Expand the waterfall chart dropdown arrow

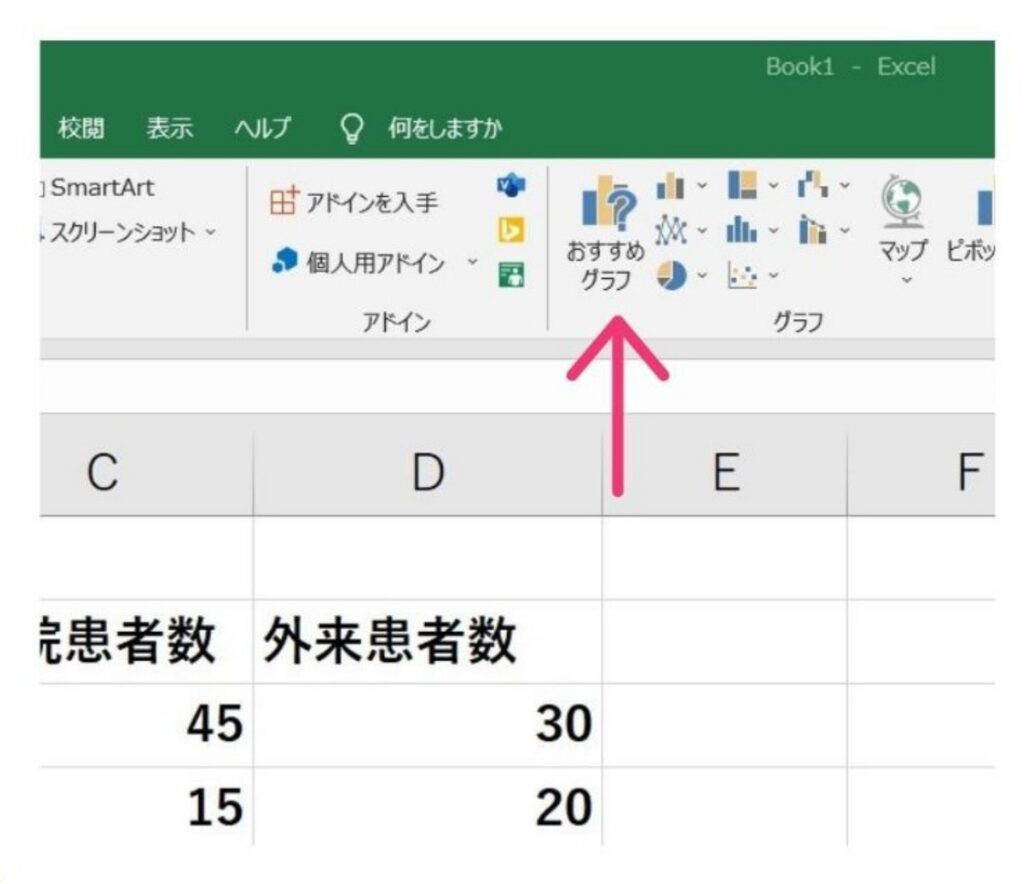[844, 186]
